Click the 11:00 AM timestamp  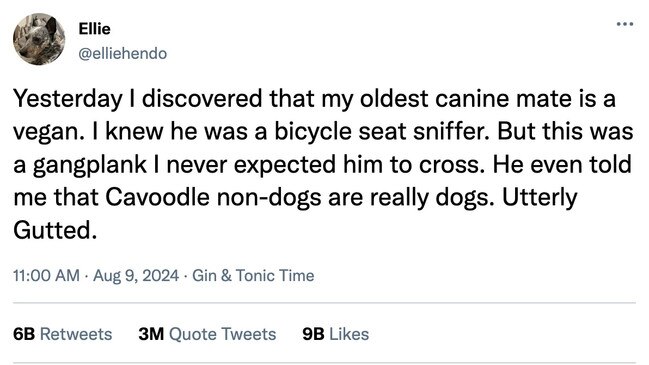point(46,276)
